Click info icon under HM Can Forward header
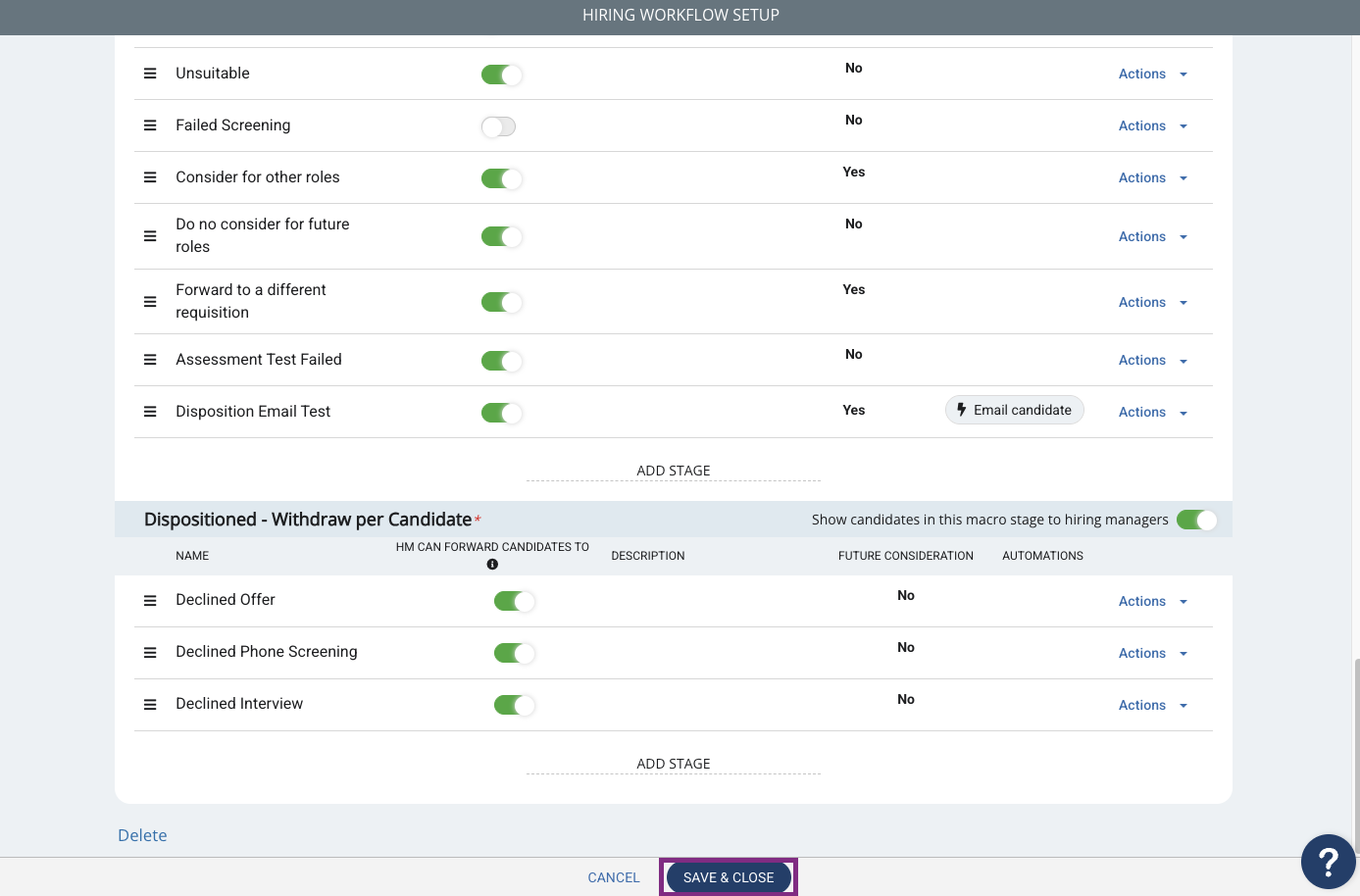The height and width of the screenshot is (896, 1360). click(x=492, y=565)
